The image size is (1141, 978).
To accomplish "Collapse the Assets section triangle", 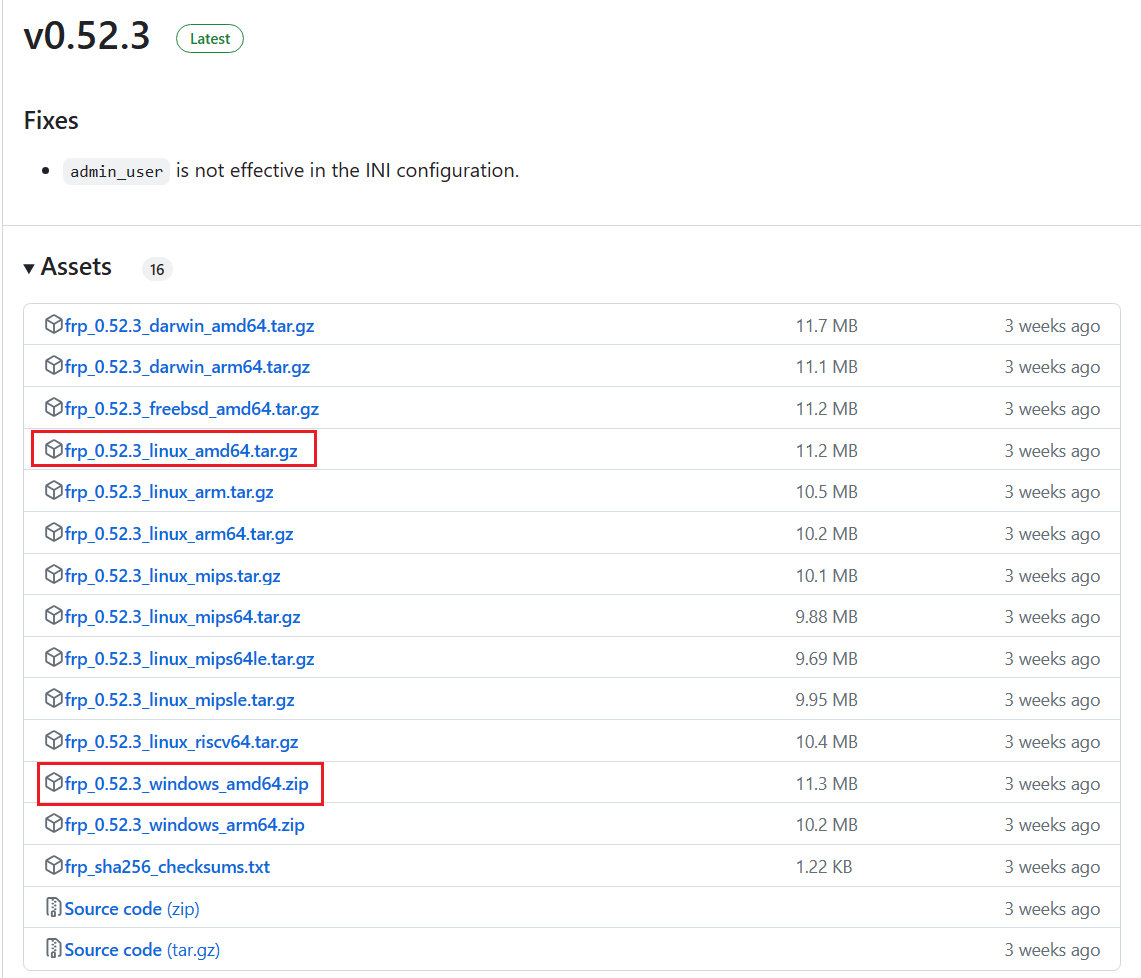I will [29, 269].
